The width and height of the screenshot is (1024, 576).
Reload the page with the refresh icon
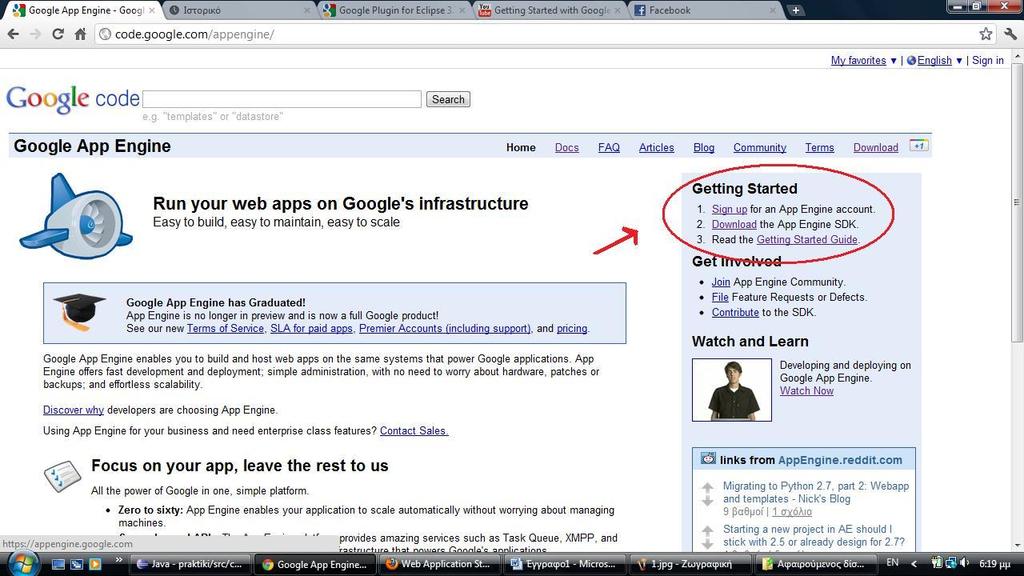point(57,34)
